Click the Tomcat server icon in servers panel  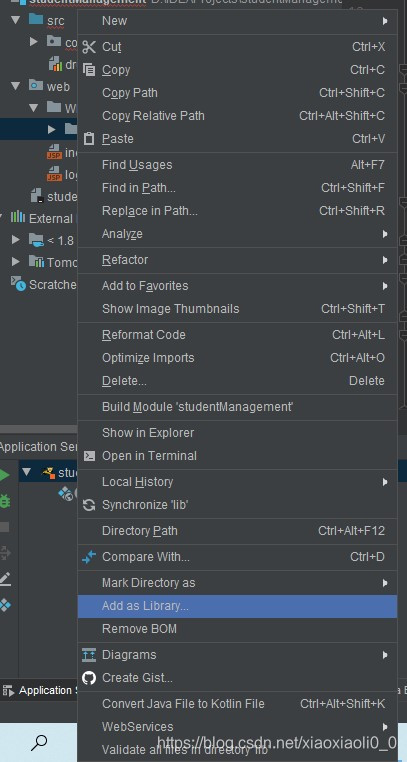click(x=49, y=472)
